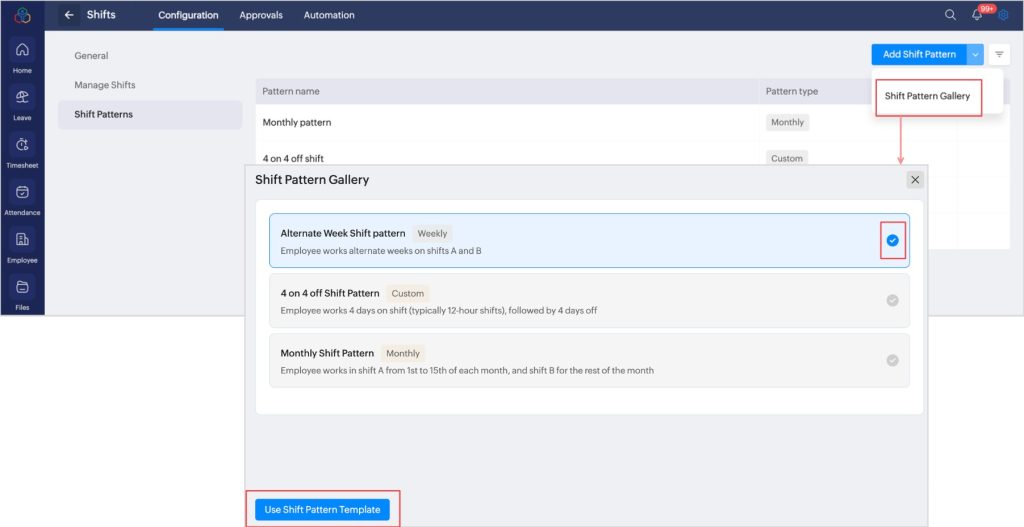
Task: Open the Leave module icon
Action: pyautogui.click(x=22, y=98)
